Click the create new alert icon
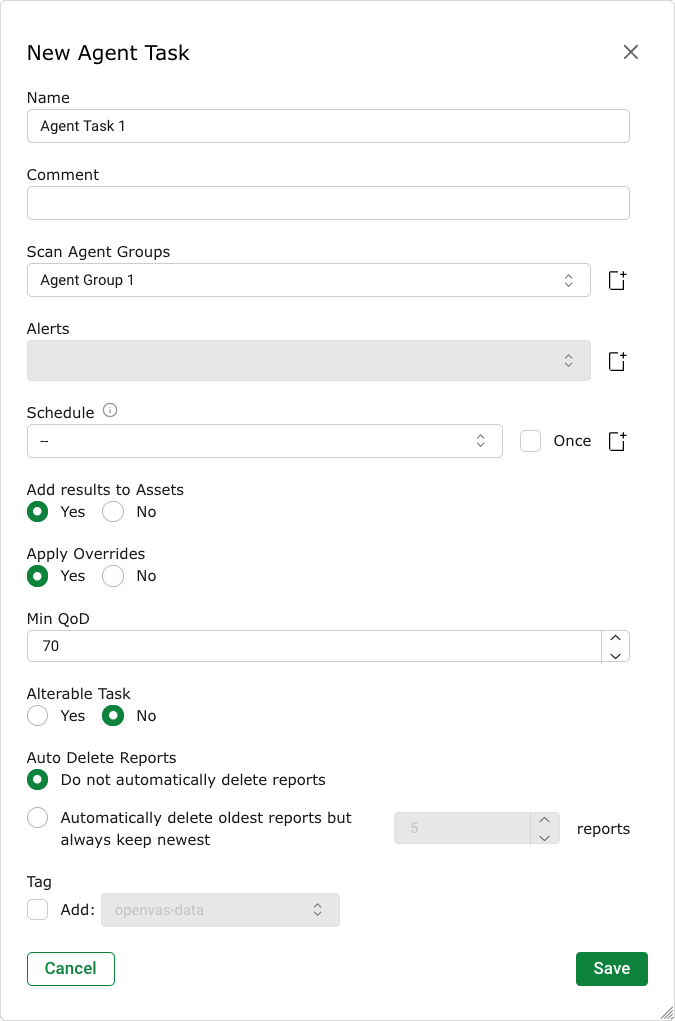This screenshot has width=675, height=1021. (617, 361)
